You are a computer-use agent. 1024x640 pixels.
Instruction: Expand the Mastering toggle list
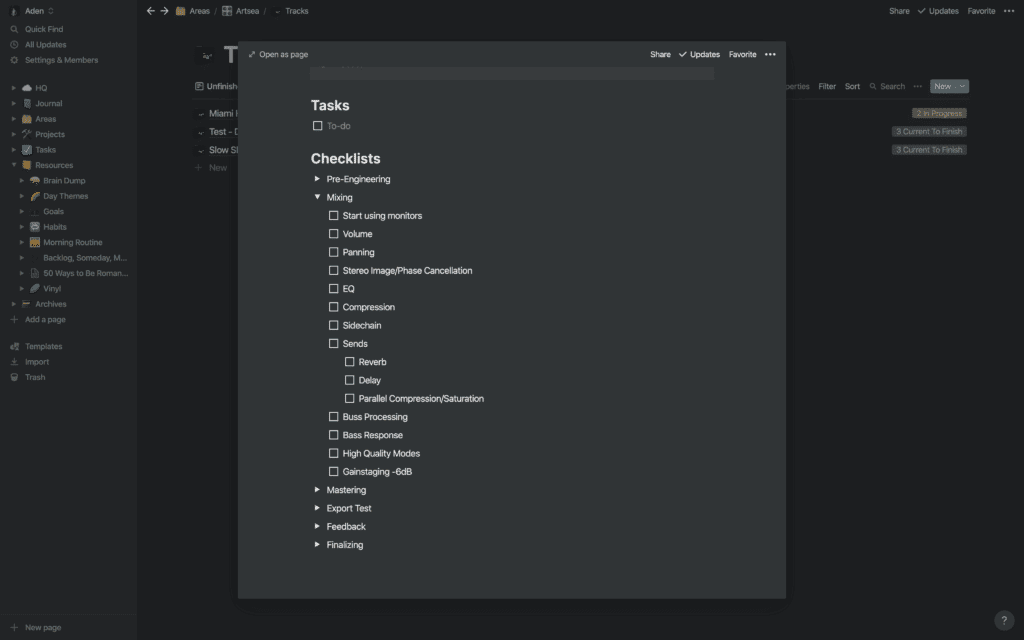pos(317,490)
